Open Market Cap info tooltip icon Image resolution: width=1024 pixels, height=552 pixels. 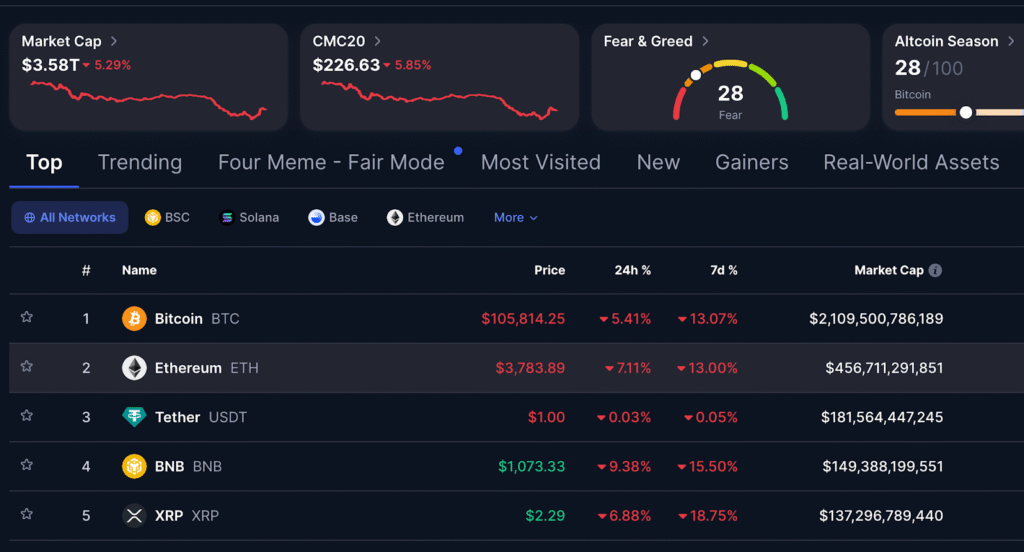coord(935,271)
